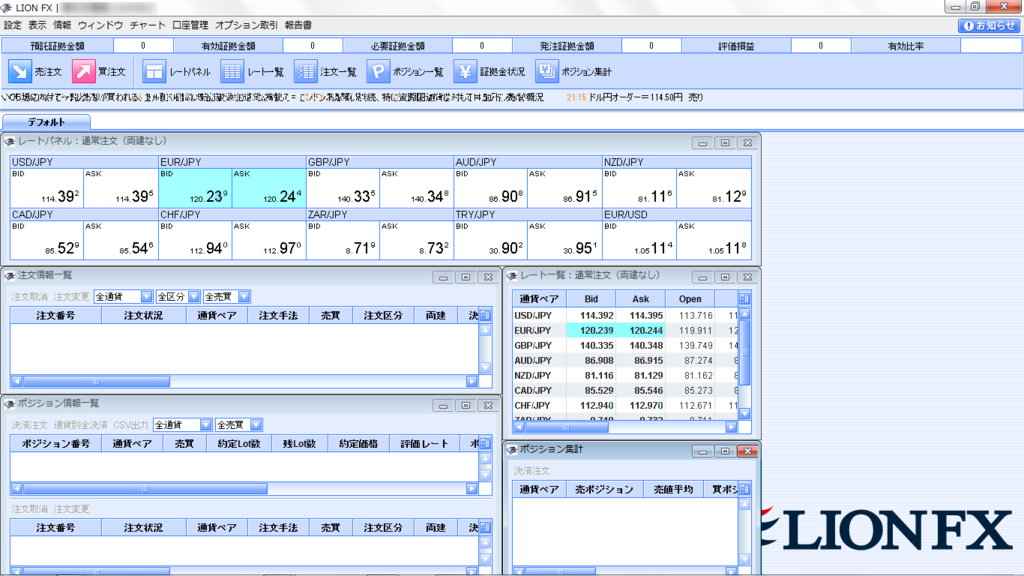Minimize the LION FX main window
Screen dimensions: 1024x576
point(955,7)
